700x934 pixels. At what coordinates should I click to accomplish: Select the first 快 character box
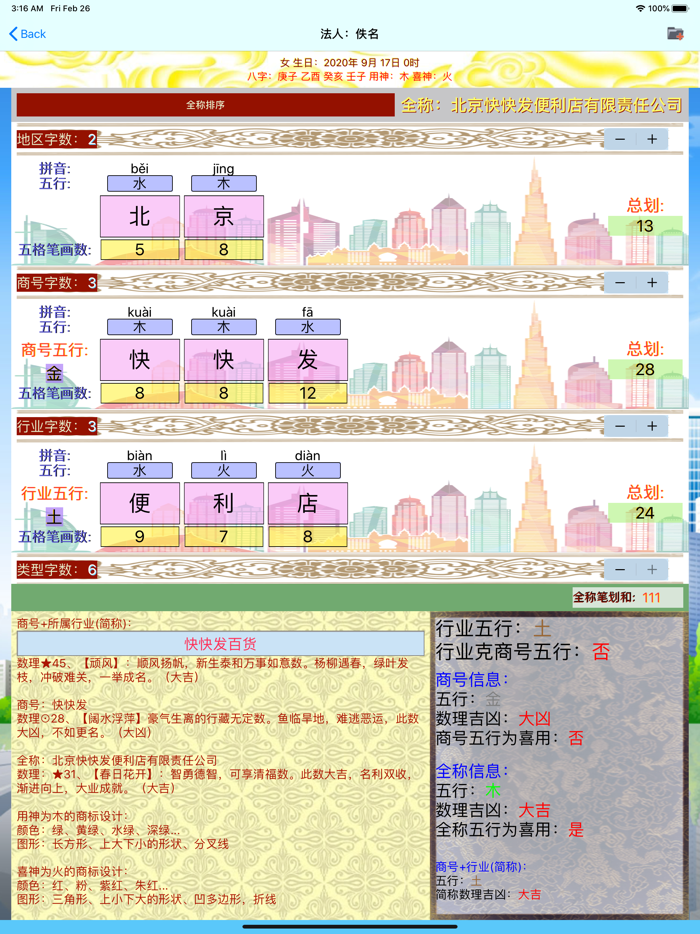(140, 360)
